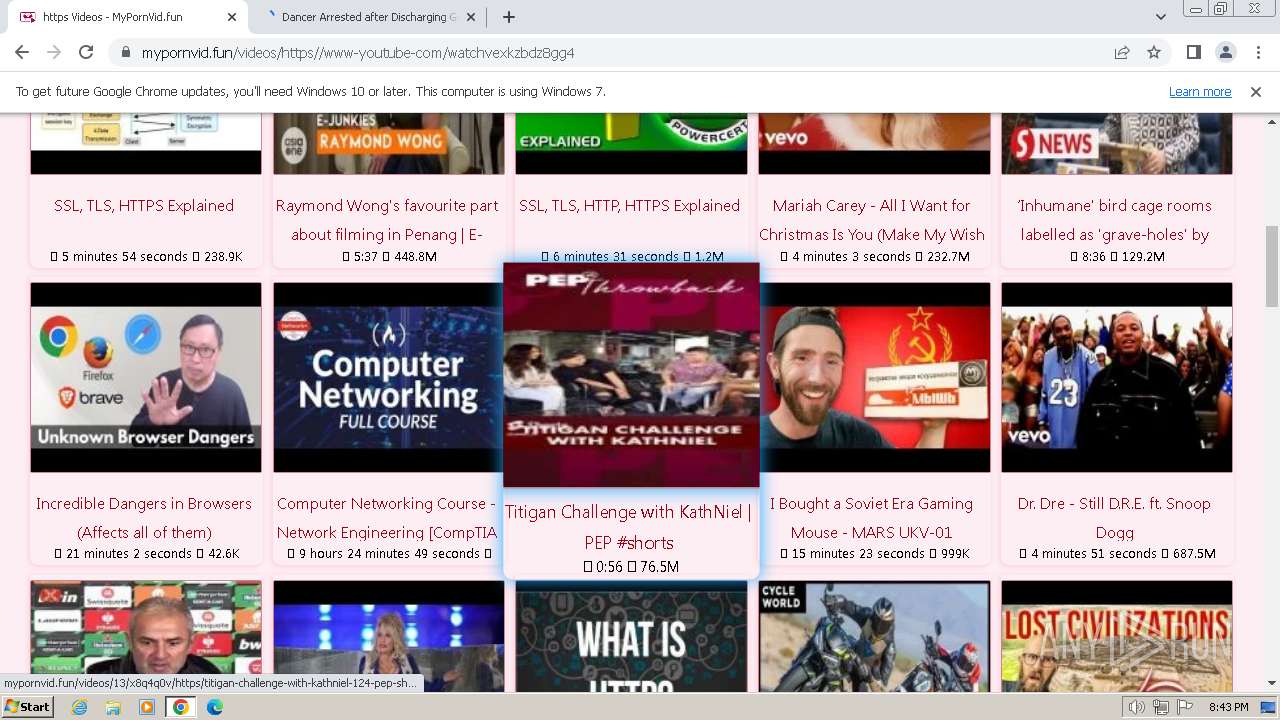This screenshot has height=720, width=1280.
Task: Open Soviet Era Gaming Mouse thumbnail
Action: (874, 377)
